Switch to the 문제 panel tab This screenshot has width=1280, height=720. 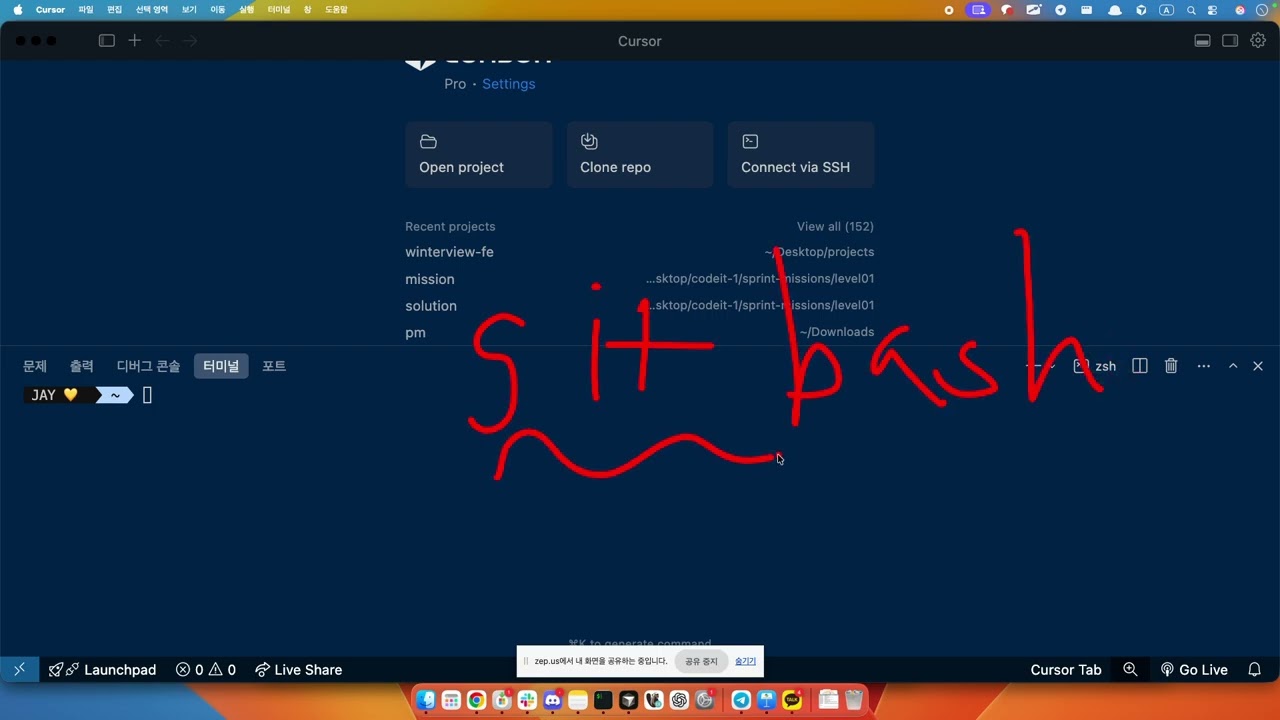(35, 366)
